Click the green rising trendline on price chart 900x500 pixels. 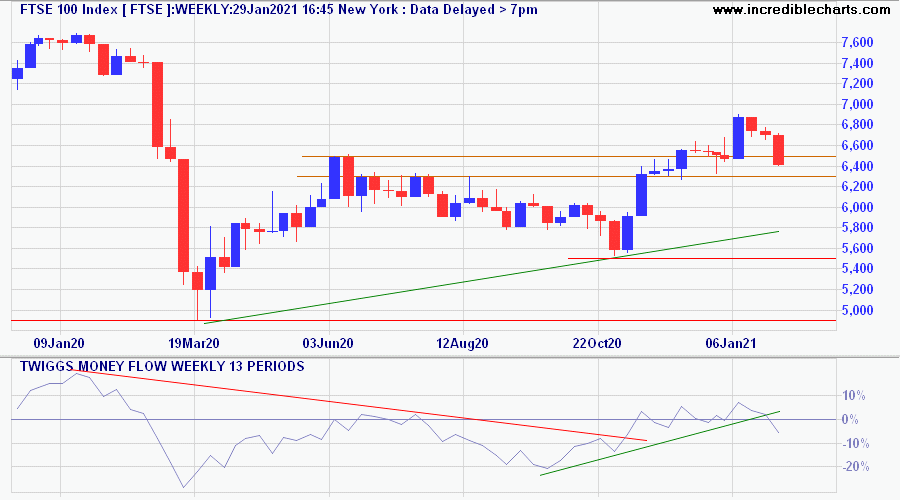coord(491,277)
